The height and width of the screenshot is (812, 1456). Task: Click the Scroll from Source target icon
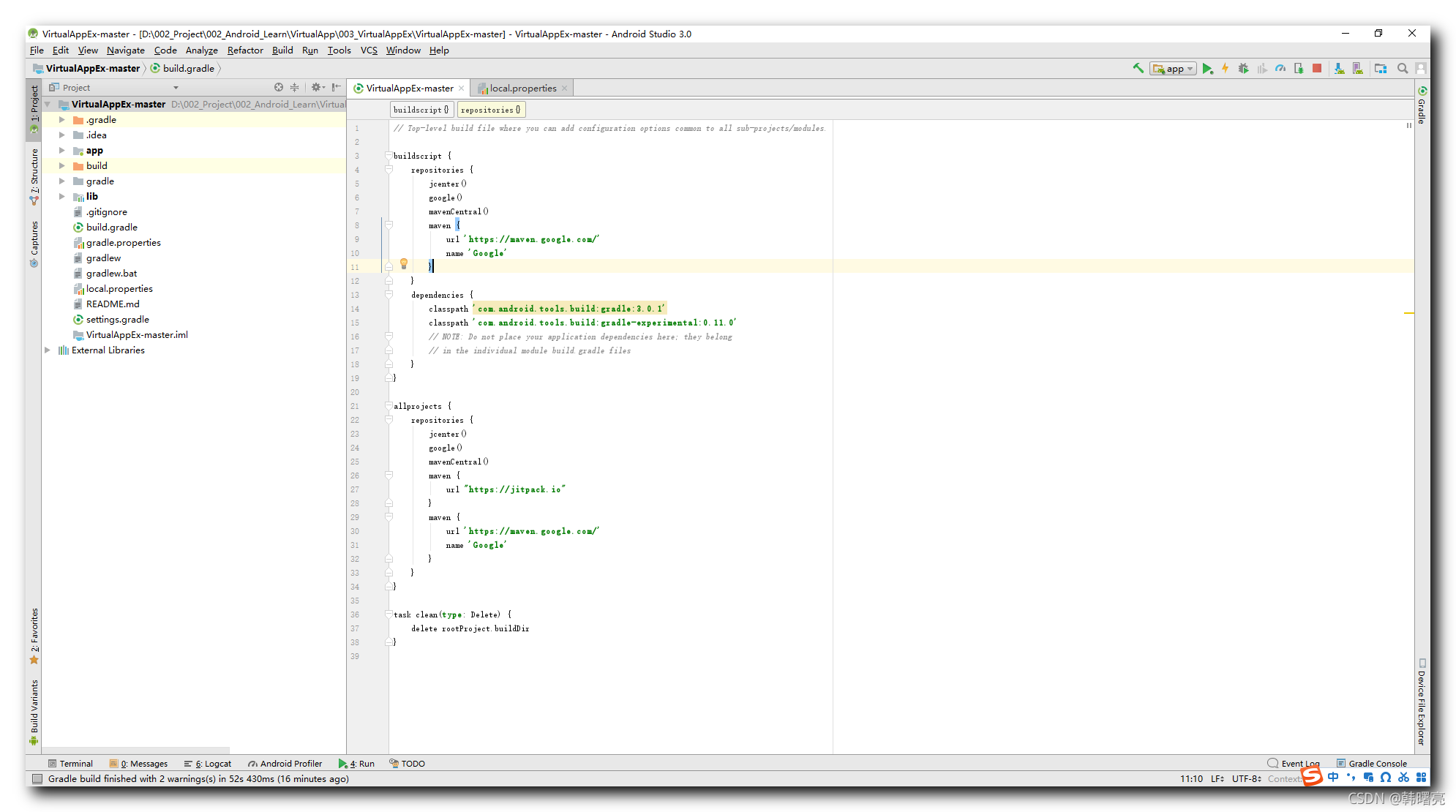tap(279, 87)
